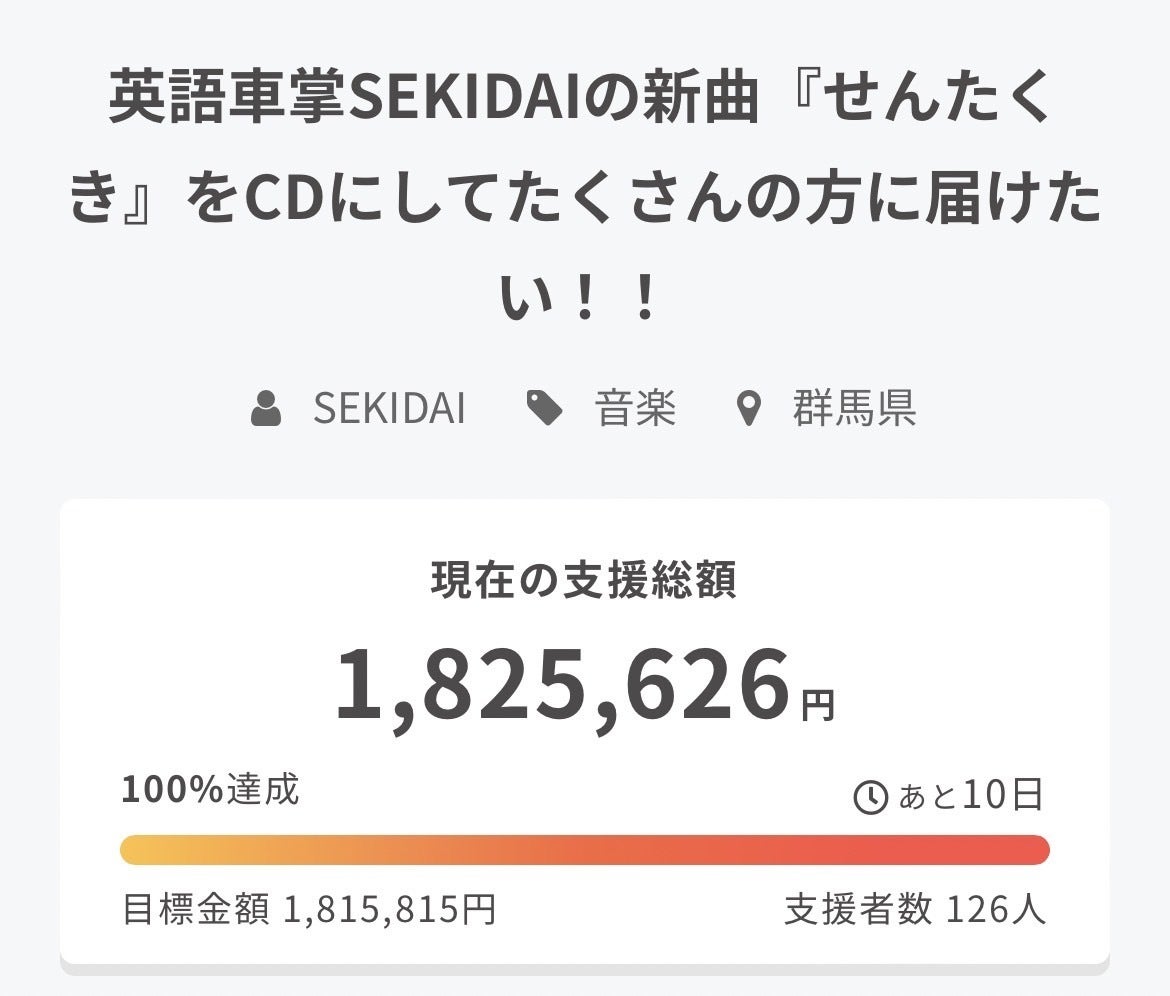Viewport: 1170px width, 996px height.
Task: Click the 円 symbol after the total
Action: 817,705
